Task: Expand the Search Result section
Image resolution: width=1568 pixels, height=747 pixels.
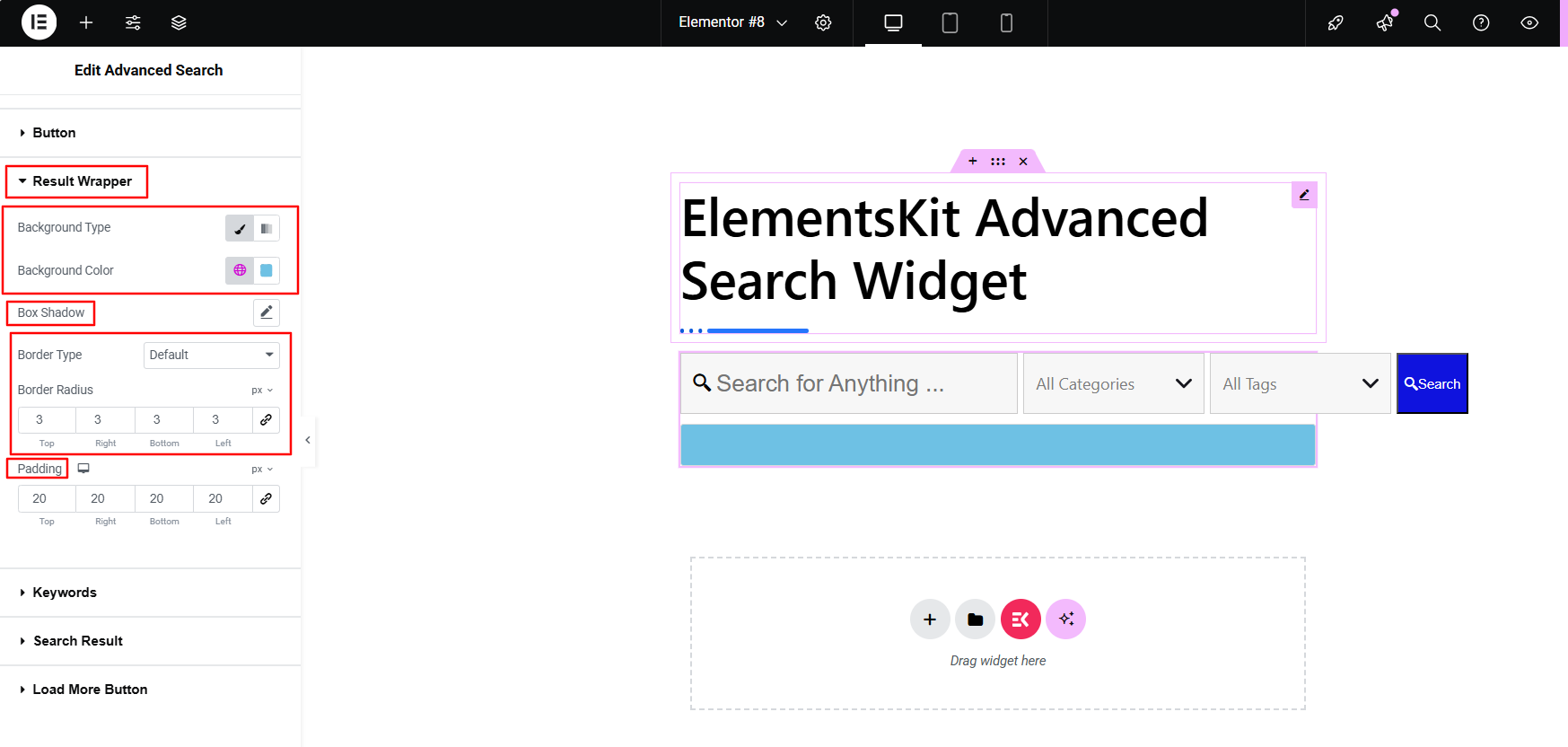Action: tap(150, 641)
